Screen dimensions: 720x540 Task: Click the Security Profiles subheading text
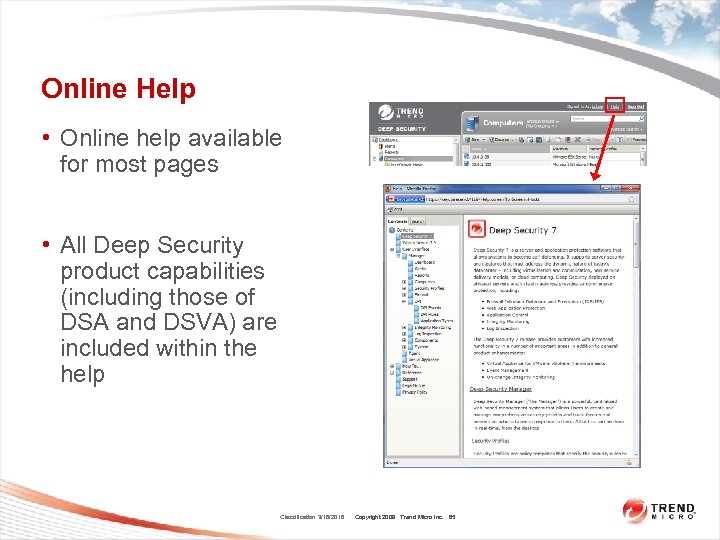click(x=490, y=441)
